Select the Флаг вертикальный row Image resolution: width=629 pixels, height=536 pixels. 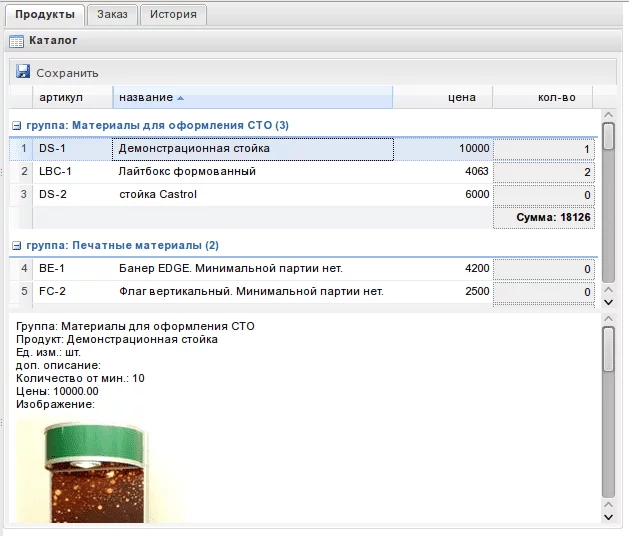pos(250,292)
